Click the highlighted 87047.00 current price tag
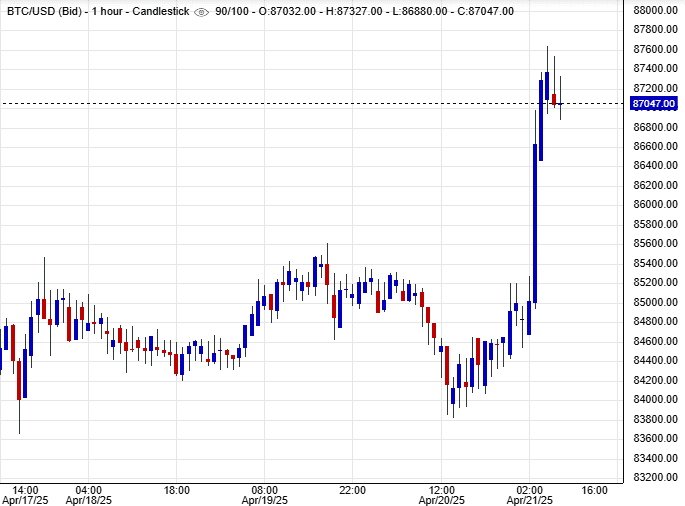The height and width of the screenshot is (506, 685). click(655, 103)
